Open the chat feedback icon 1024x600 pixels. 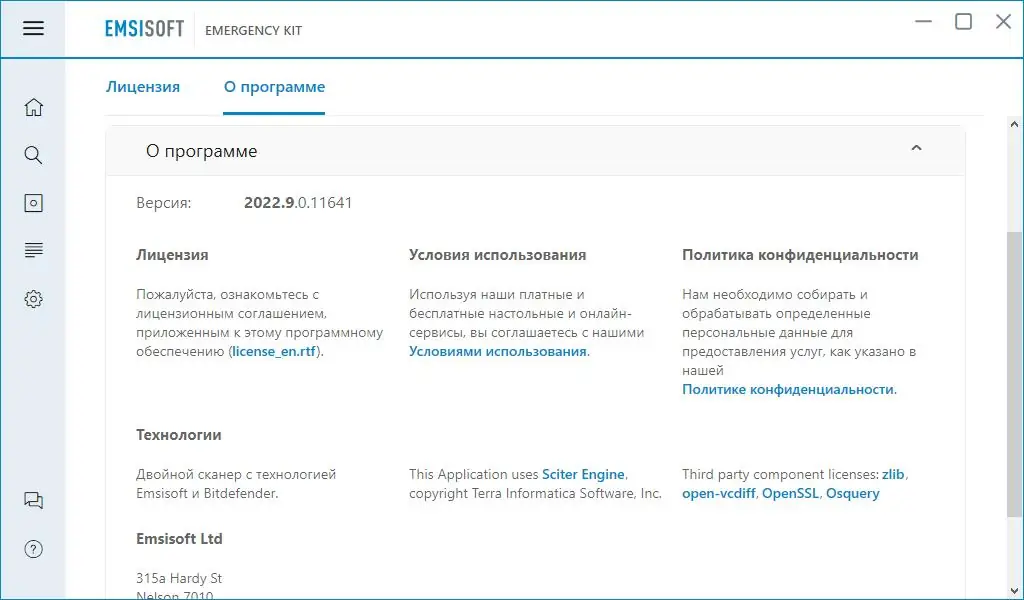click(x=33, y=500)
